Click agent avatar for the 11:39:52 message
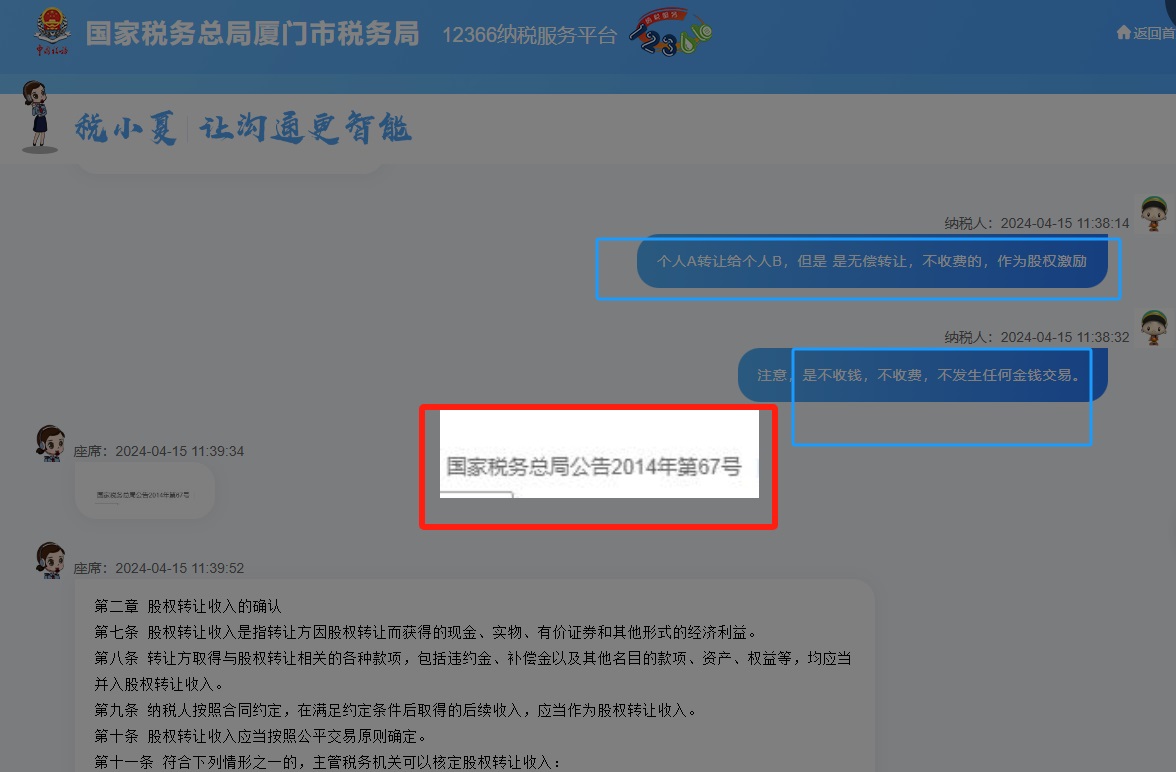Image resolution: width=1176 pixels, height=772 pixels. [x=50, y=559]
